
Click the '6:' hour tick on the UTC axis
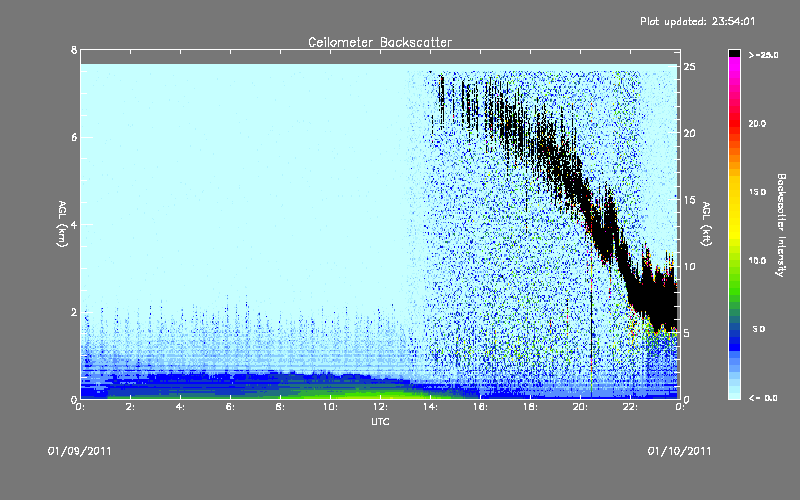pyautogui.click(x=231, y=407)
